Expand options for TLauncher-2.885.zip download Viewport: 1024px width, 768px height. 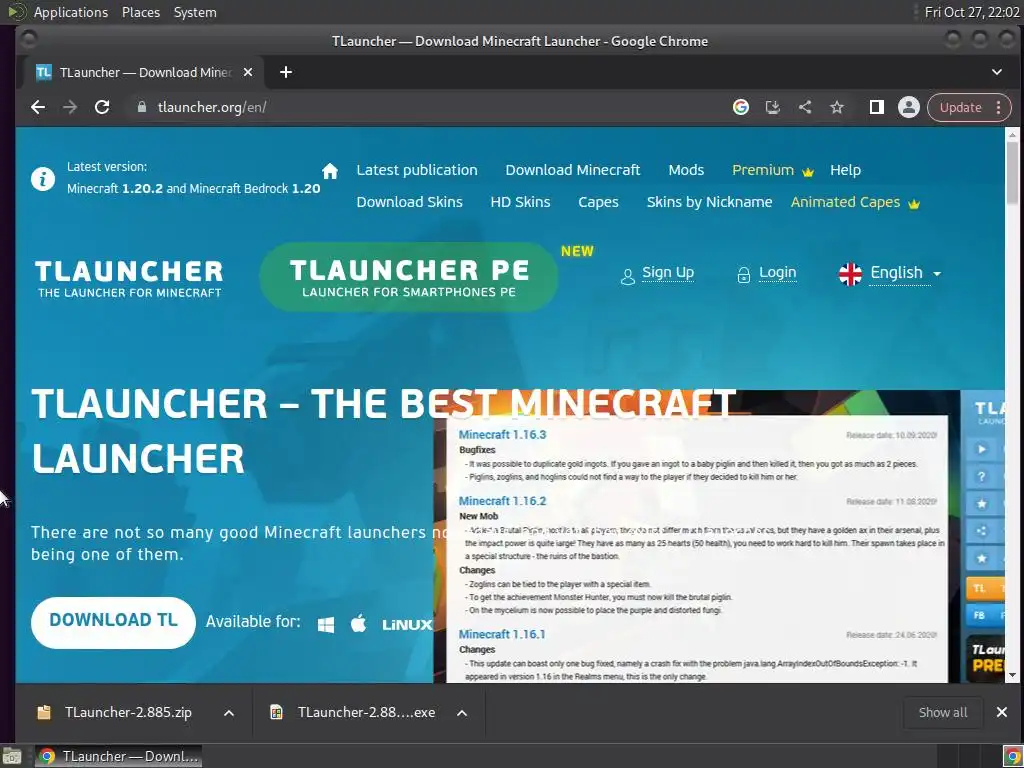pyautogui.click(x=229, y=713)
